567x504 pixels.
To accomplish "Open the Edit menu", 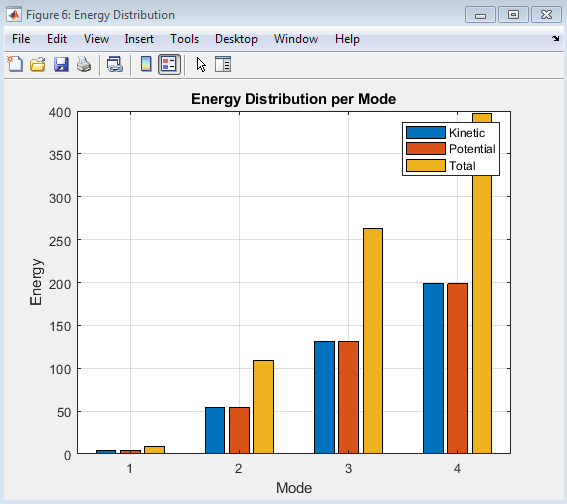I will coord(57,39).
